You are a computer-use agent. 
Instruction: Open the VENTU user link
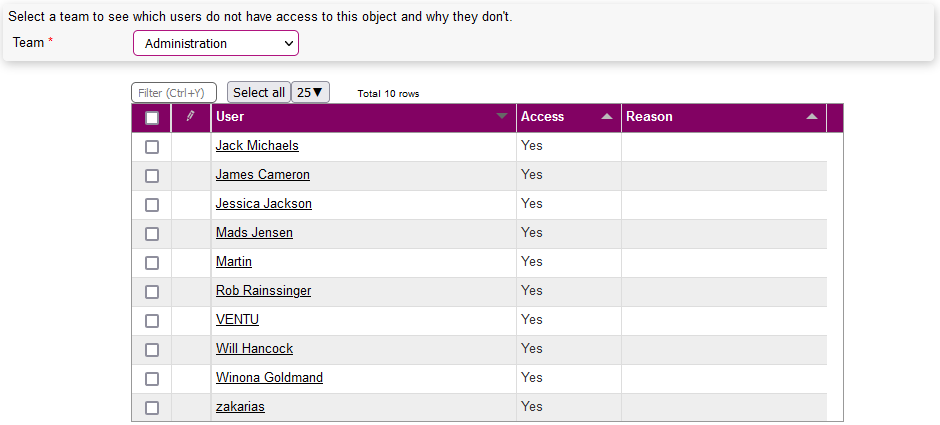[x=237, y=320]
